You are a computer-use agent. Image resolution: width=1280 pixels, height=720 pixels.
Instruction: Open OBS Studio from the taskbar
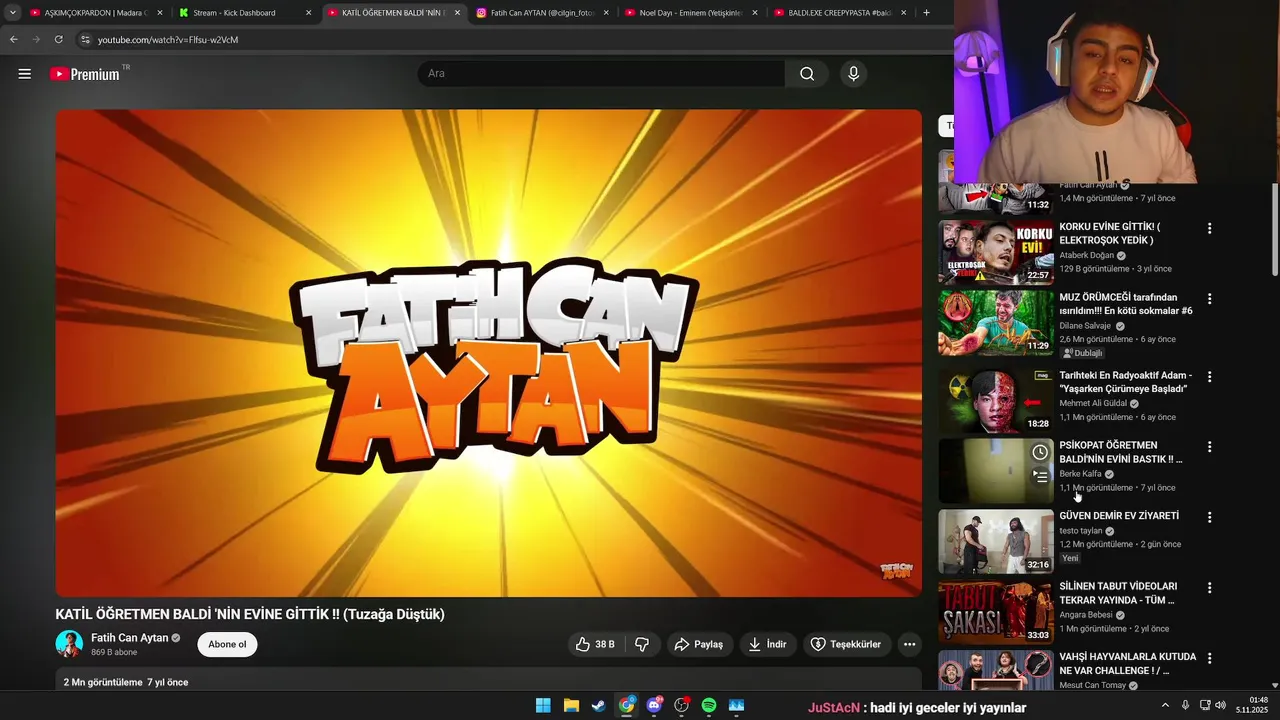tap(682, 705)
